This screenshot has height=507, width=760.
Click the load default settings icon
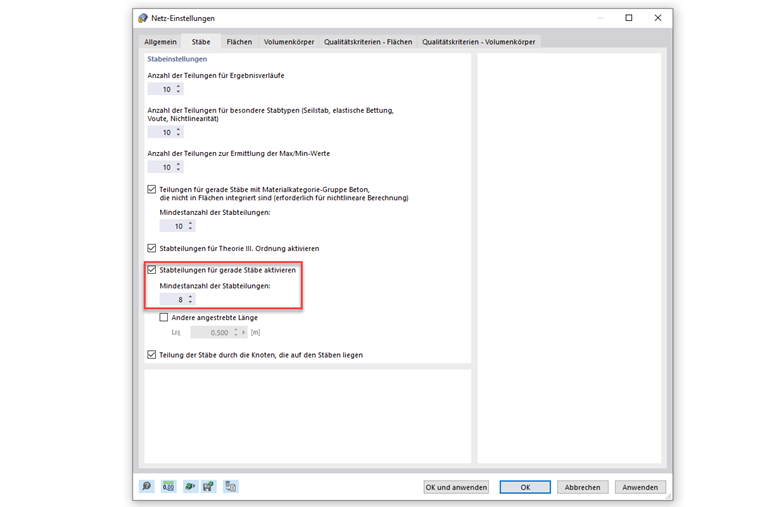click(x=190, y=486)
